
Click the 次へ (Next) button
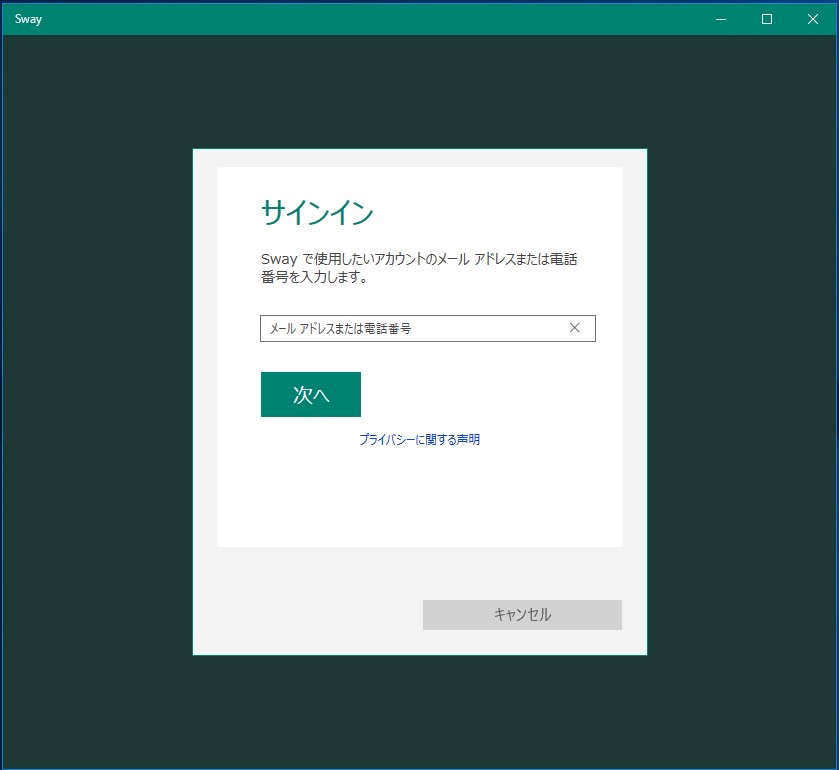click(x=311, y=394)
